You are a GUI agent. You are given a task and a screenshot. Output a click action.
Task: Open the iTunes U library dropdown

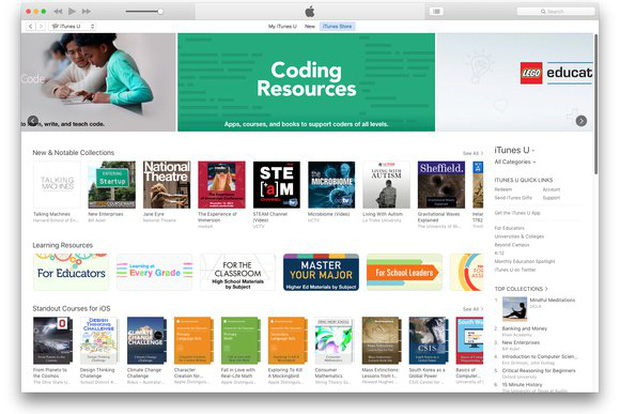(x=67, y=25)
